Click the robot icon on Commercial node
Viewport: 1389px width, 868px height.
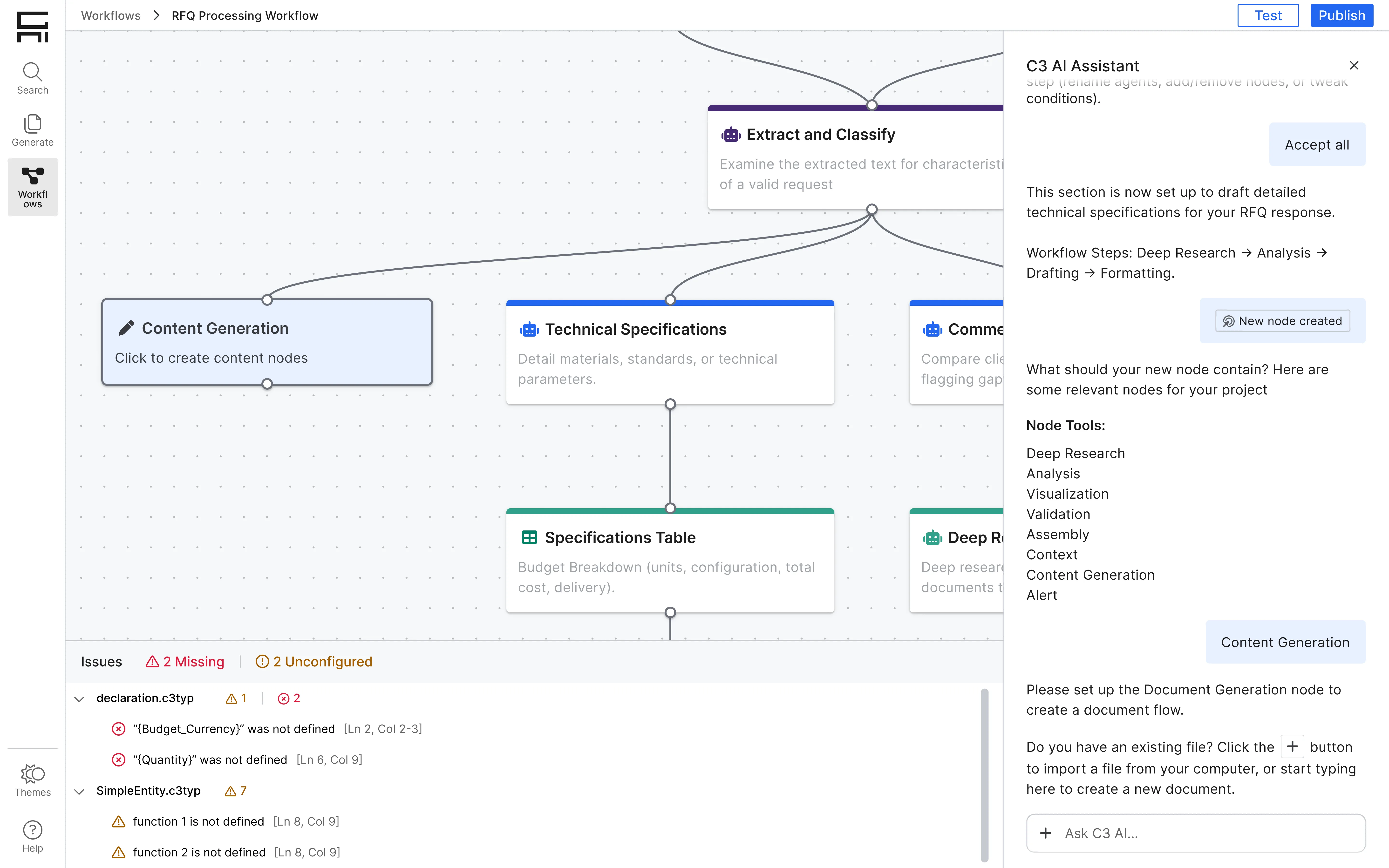tap(933, 330)
